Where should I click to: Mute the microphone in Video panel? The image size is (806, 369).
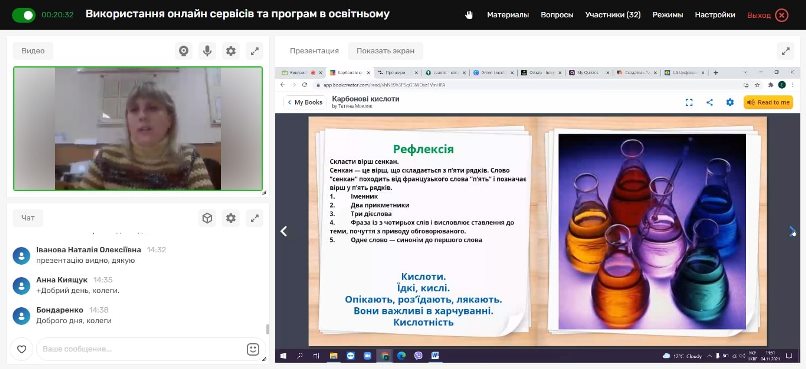(207, 51)
